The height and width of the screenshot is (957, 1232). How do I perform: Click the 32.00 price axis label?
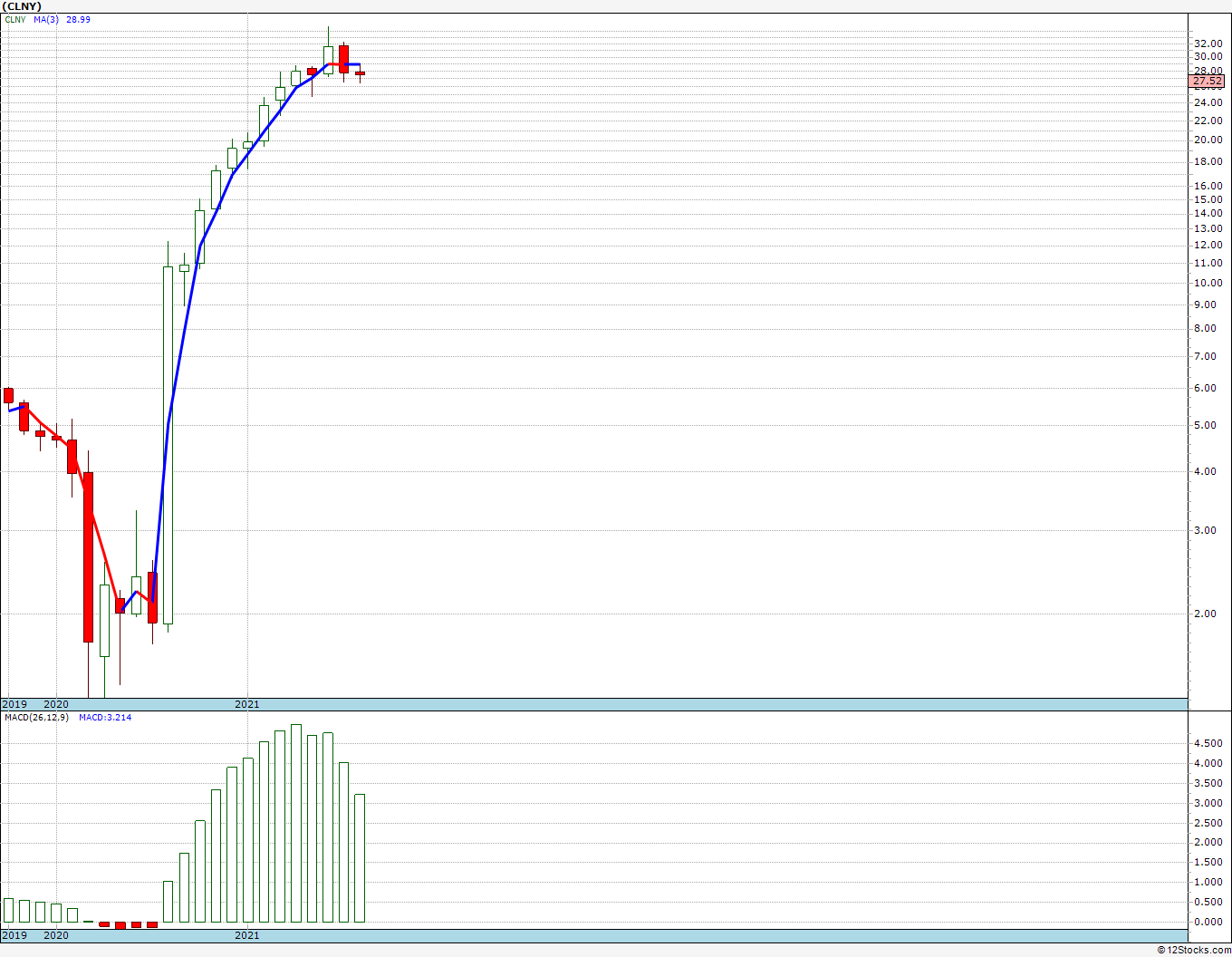click(1208, 43)
